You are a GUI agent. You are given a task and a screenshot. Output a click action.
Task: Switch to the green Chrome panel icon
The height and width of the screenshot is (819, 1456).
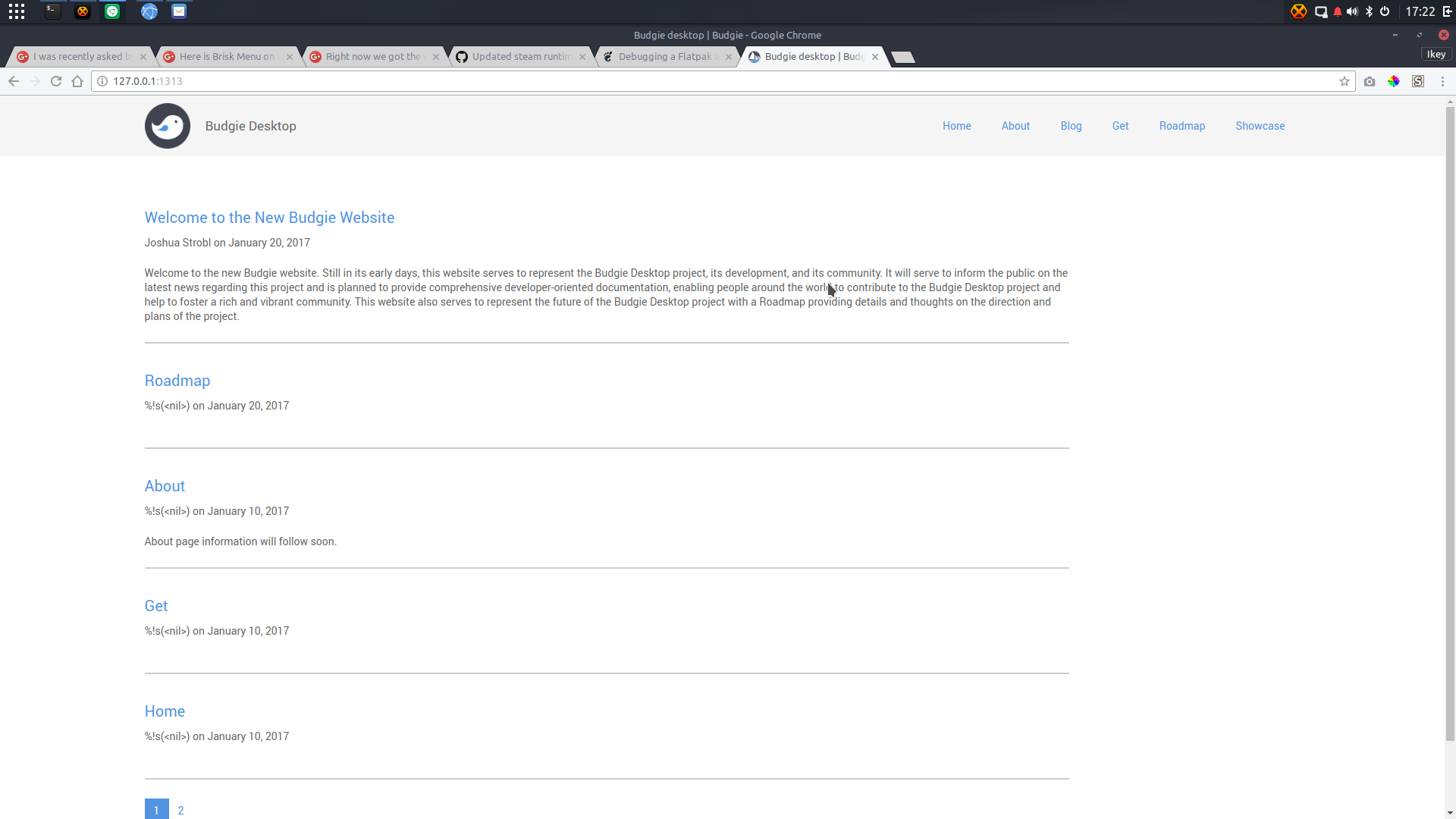tap(112, 11)
